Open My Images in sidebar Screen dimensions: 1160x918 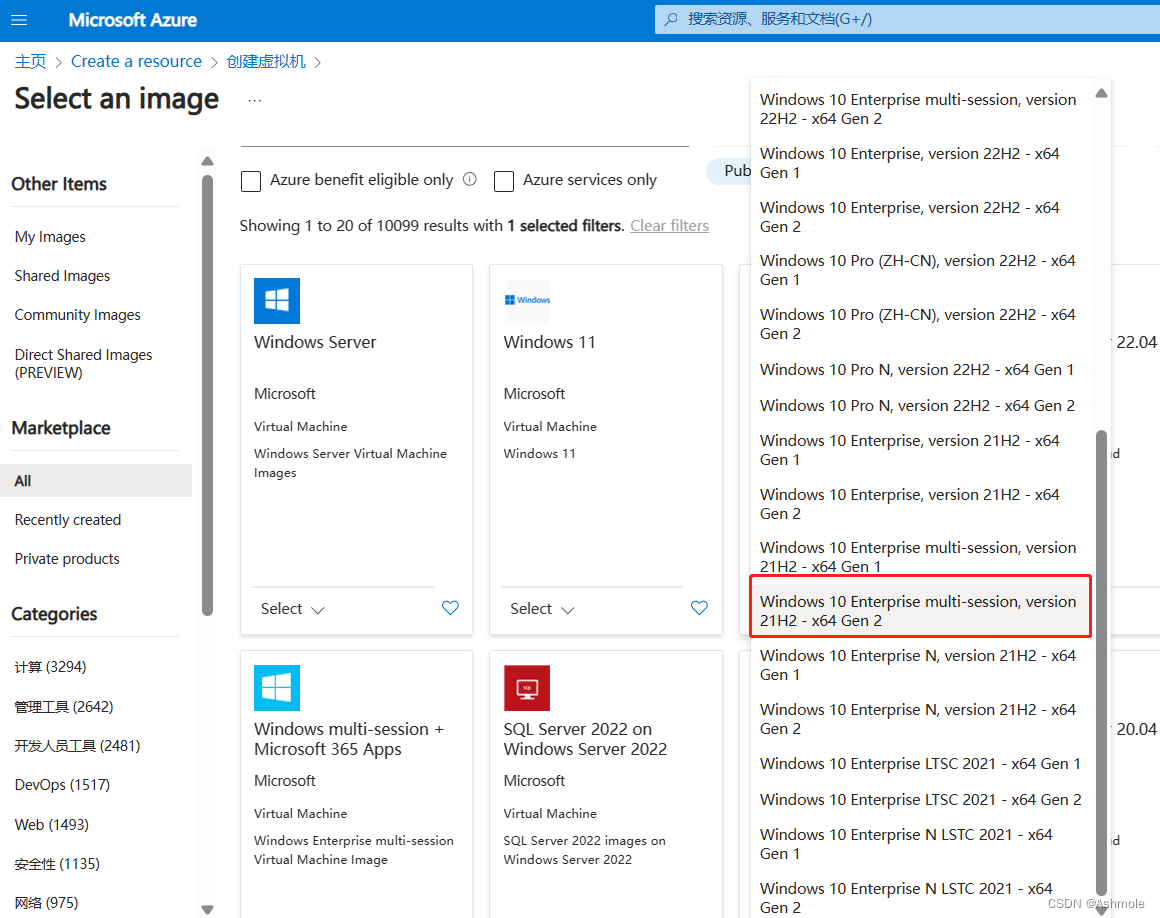(x=50, y=237)
